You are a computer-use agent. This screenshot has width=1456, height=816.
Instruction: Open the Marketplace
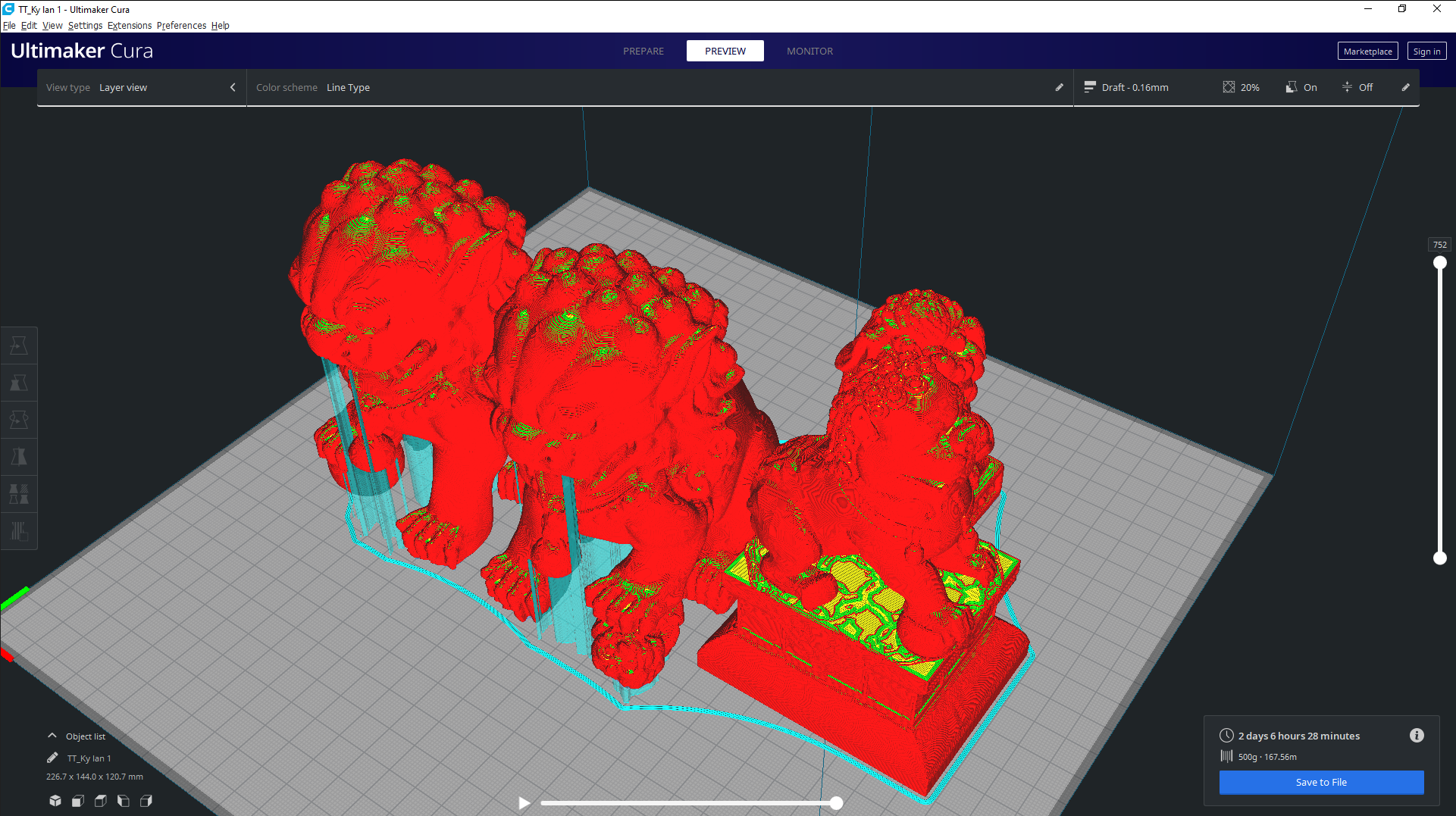[x=1368, y=52]
